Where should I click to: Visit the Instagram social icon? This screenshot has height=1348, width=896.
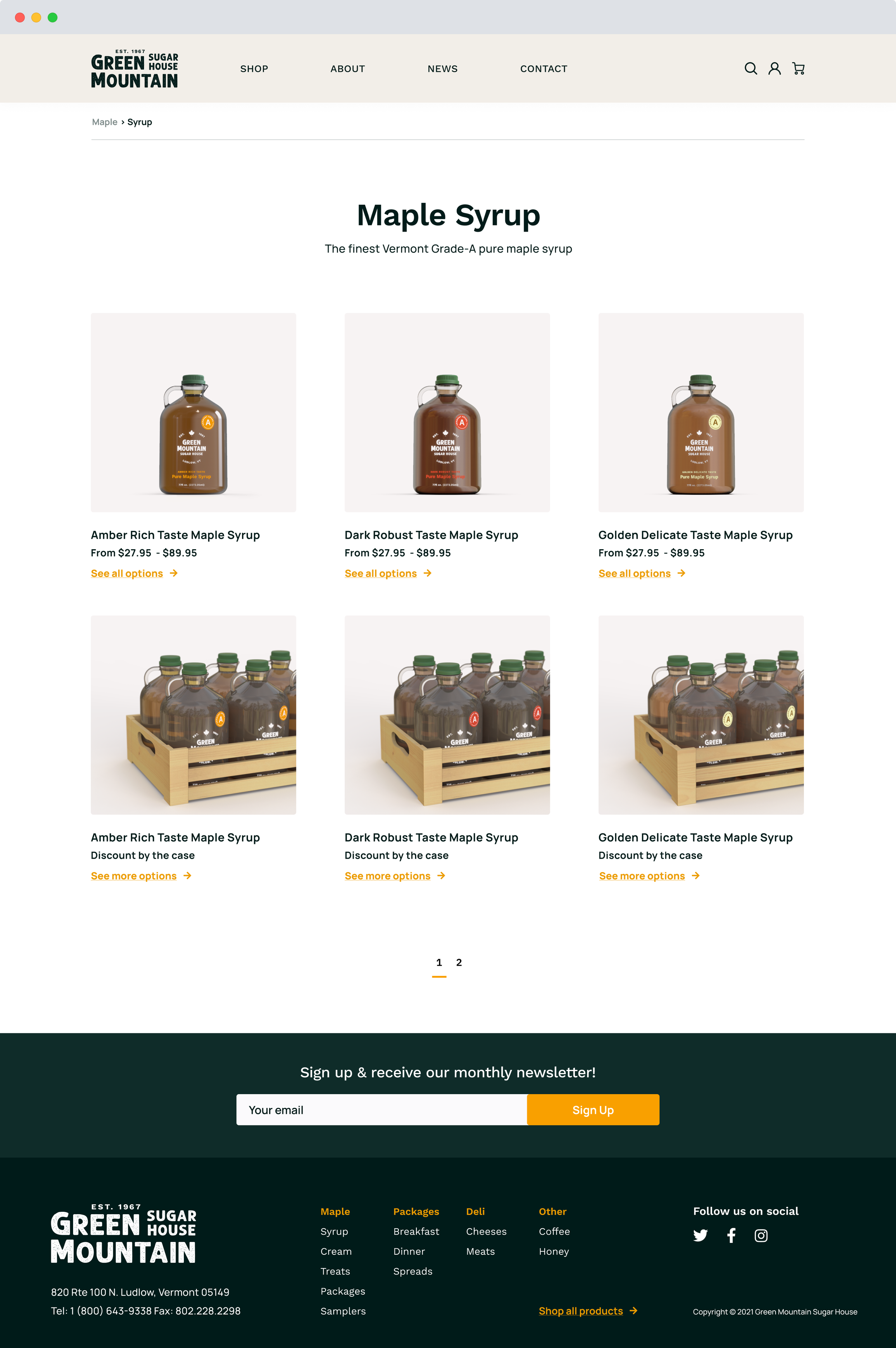(761, 1235)
